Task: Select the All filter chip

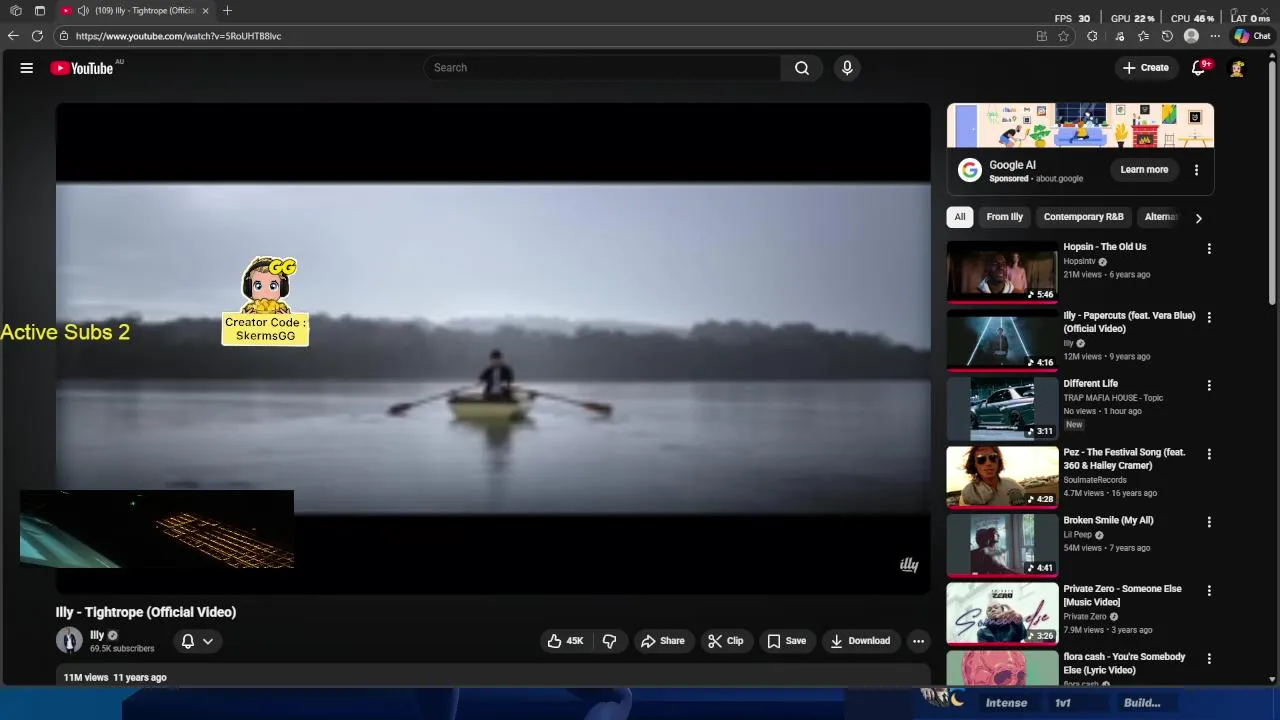Action: click(x=960, y=217)
